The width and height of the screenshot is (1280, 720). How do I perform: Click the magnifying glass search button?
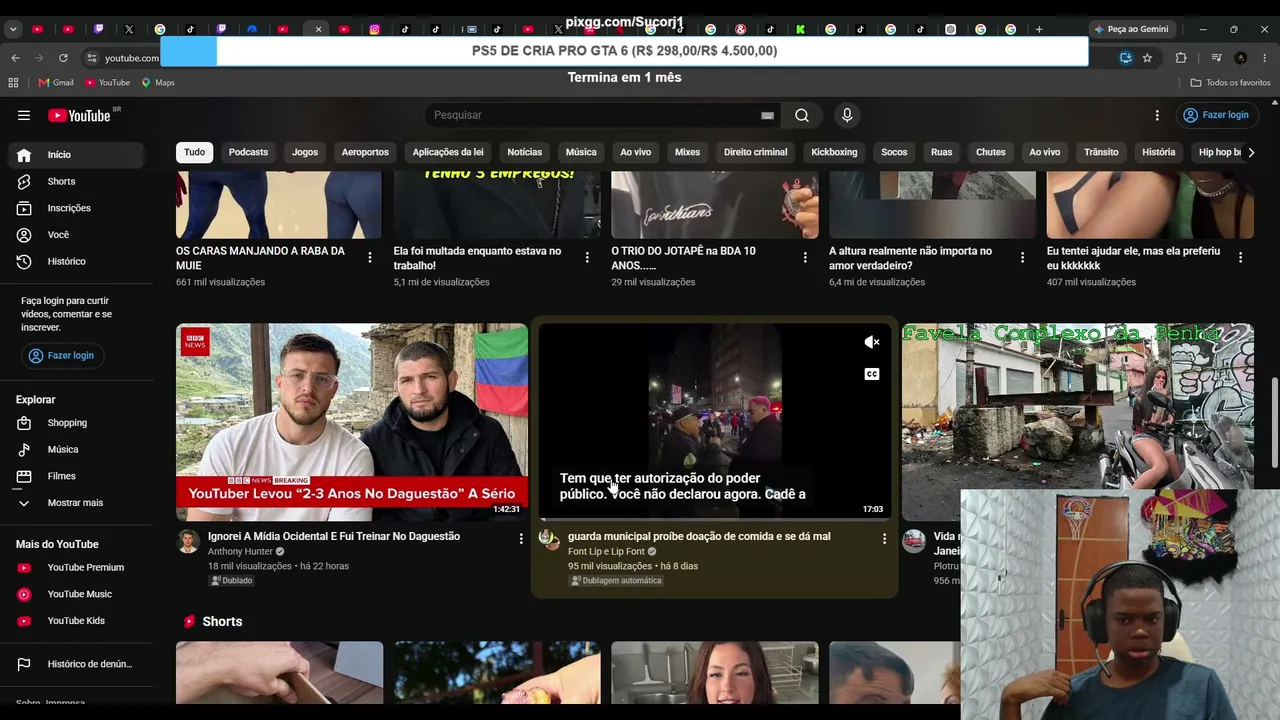(x=802, y=115)
